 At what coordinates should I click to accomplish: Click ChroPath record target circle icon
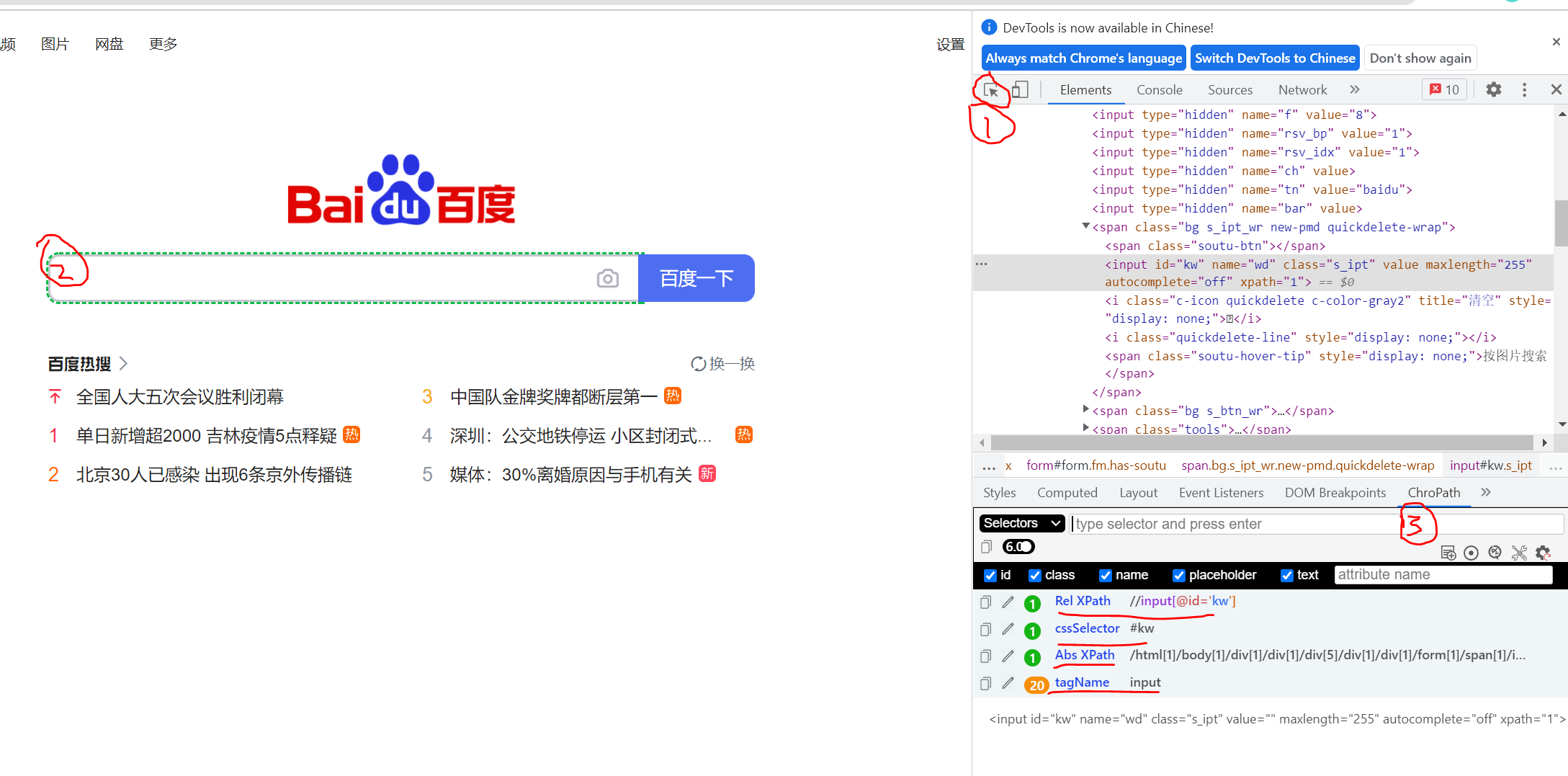tap(1471, 553)
